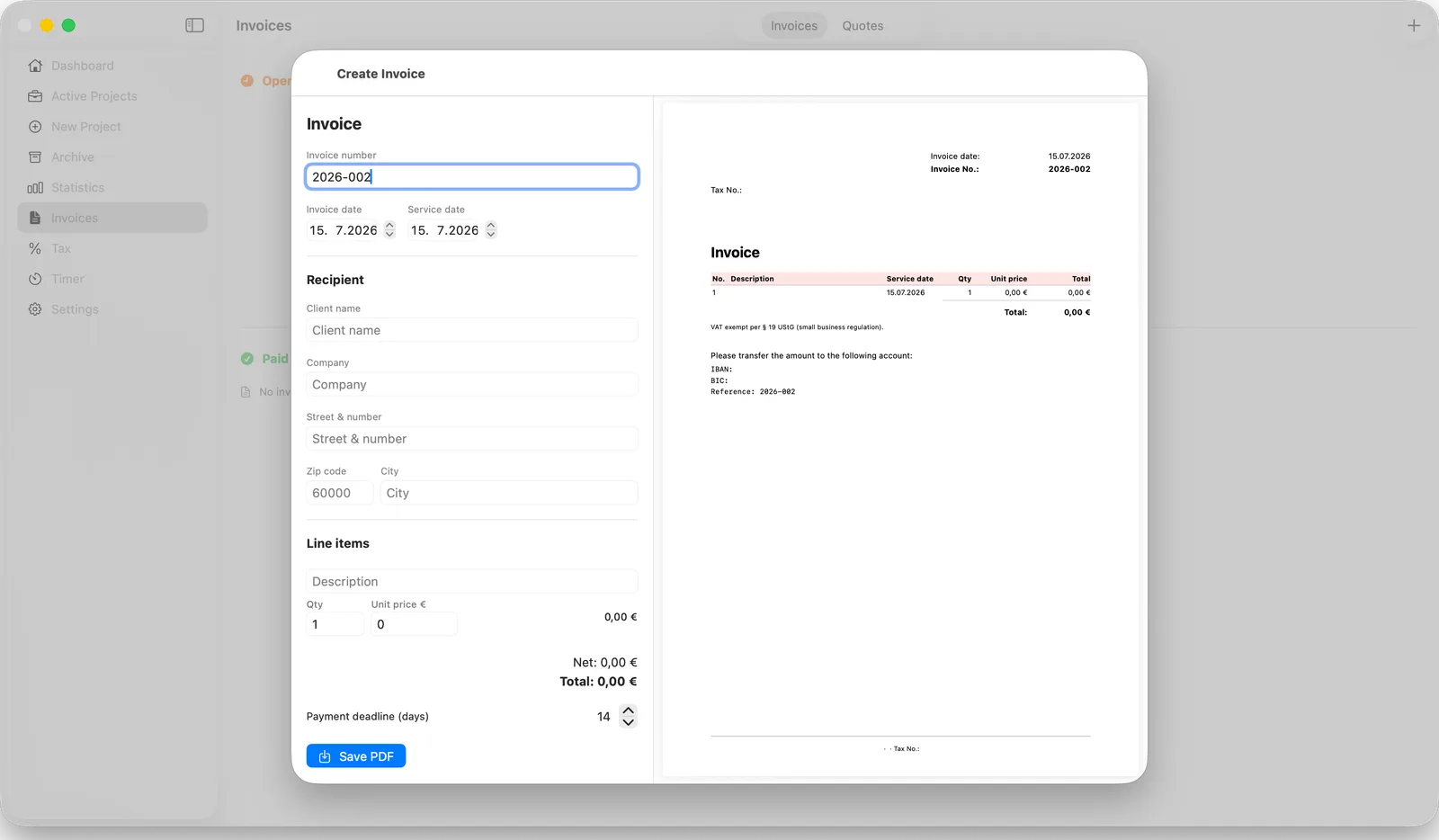Screen dimensions: 1439x840
Task: Open Statistics from the sidebar
Action: pos(112,188)
